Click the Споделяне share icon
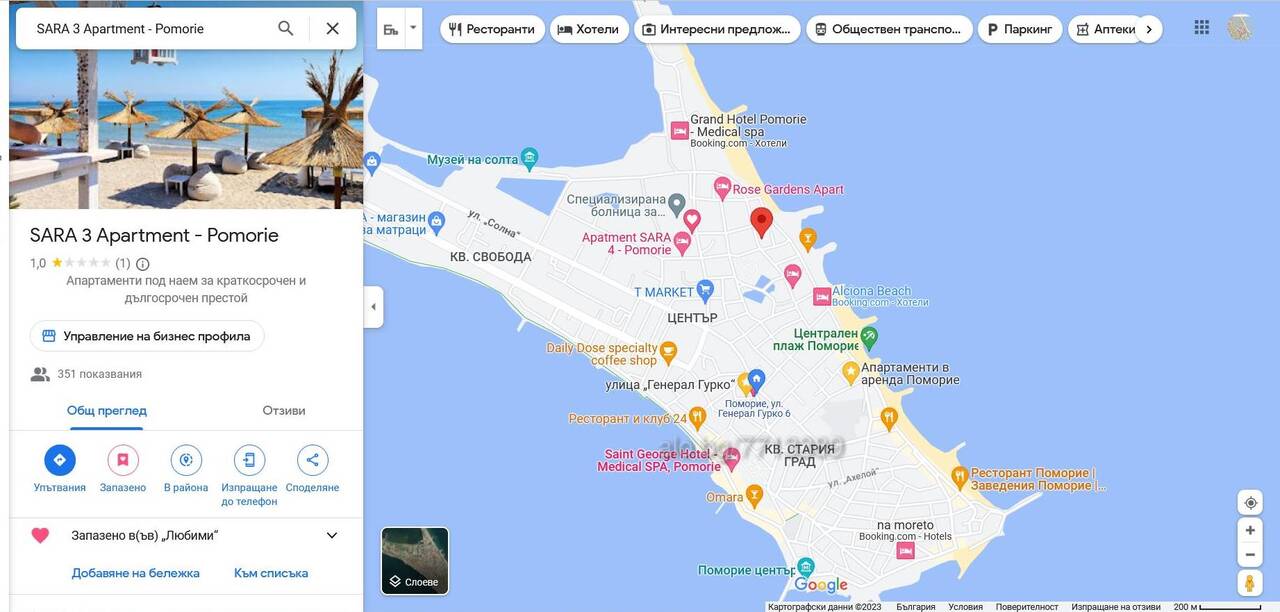This screenshot has height=612, width=1280. point(313,460)
